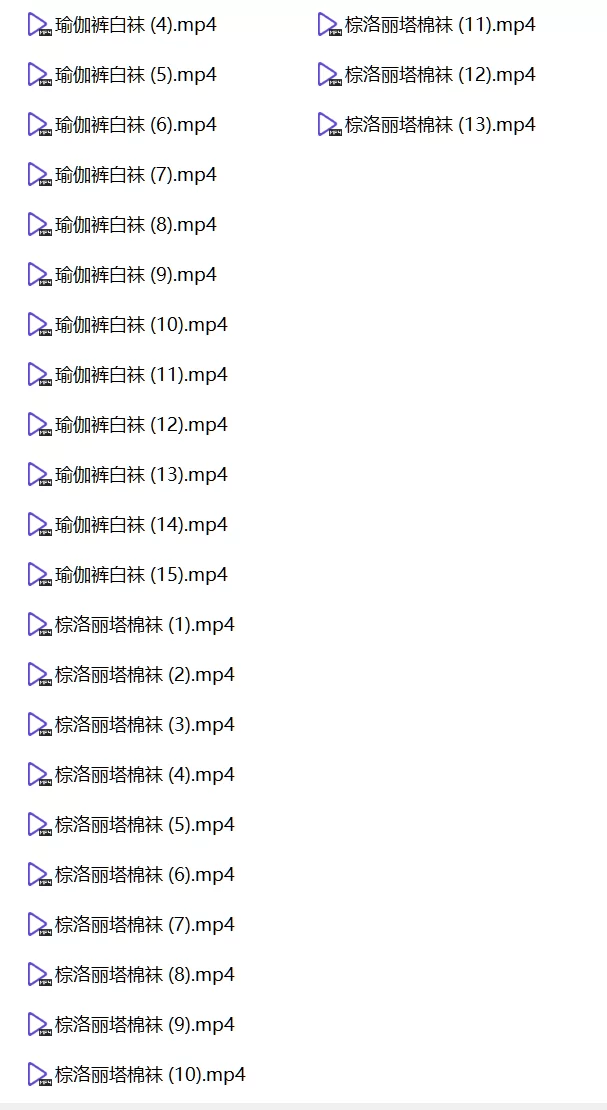Select file name 棕洛丽塔棉袜 (7).mp4
This screenshot has width=607, height=1110.
pyautogui.click(x=145, y=925)
